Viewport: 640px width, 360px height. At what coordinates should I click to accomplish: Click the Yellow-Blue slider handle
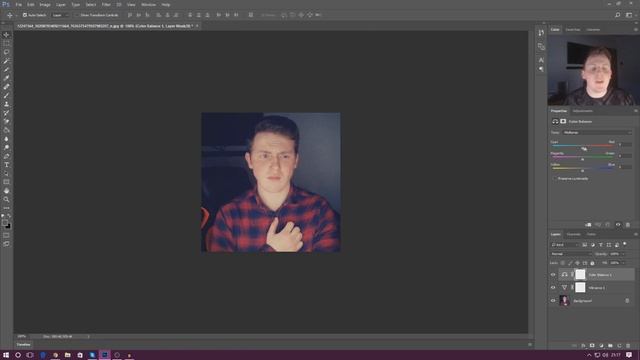tap(583, 170)
